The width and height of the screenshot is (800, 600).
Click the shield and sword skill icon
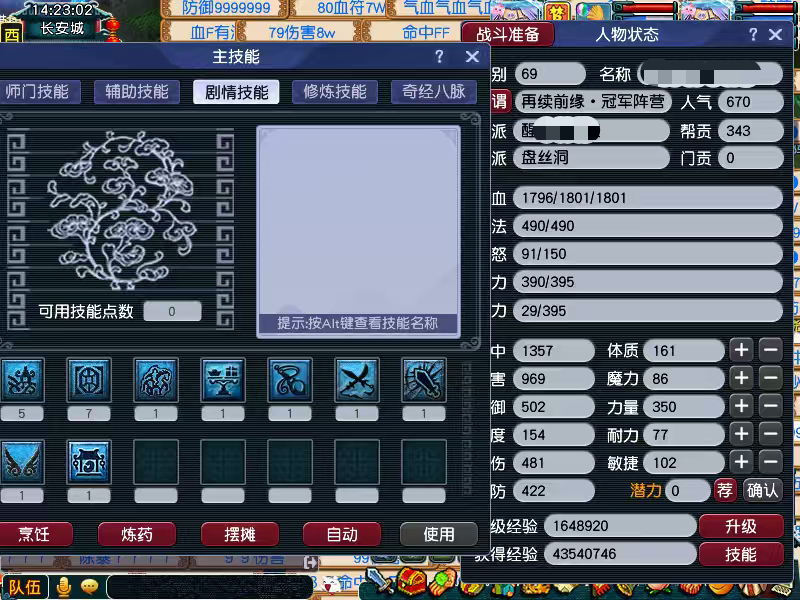pyautogui.click(x=423, y=380)
